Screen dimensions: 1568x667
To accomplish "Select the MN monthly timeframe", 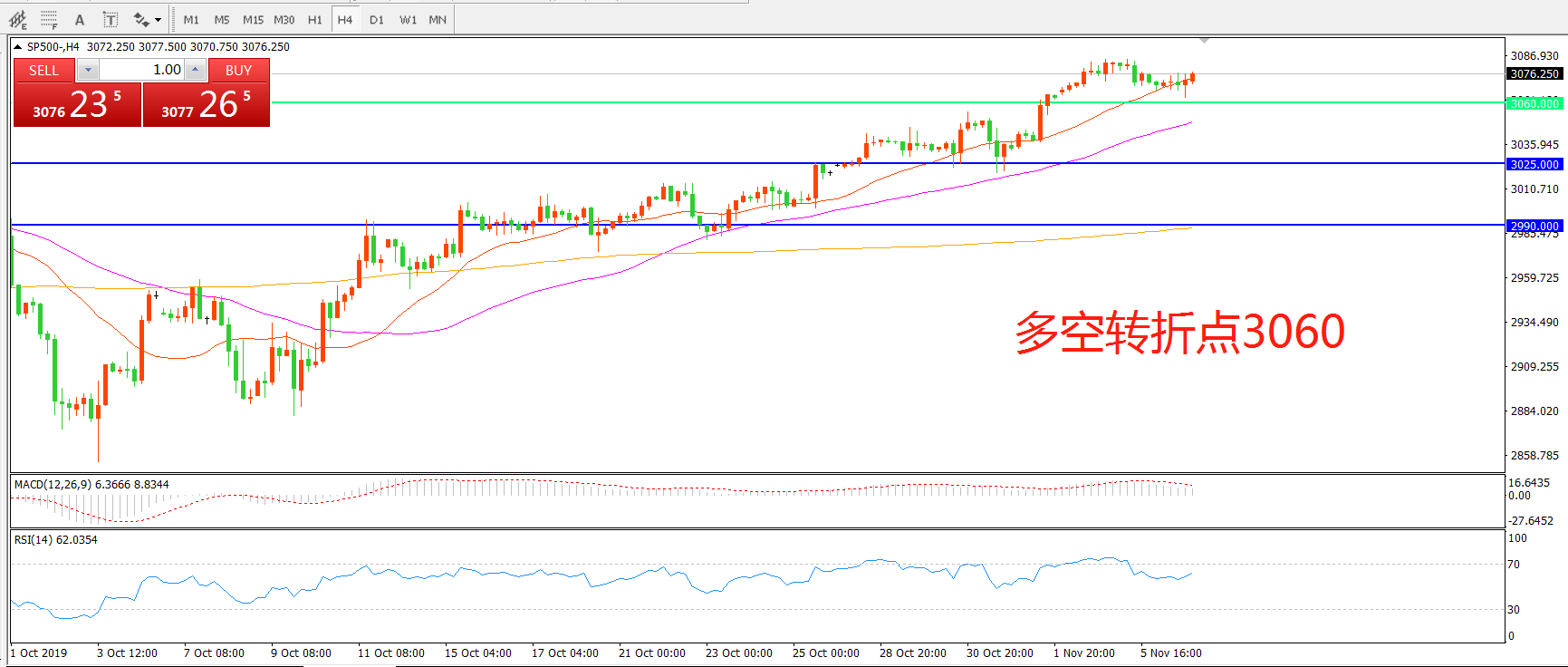I will (438, 19).
